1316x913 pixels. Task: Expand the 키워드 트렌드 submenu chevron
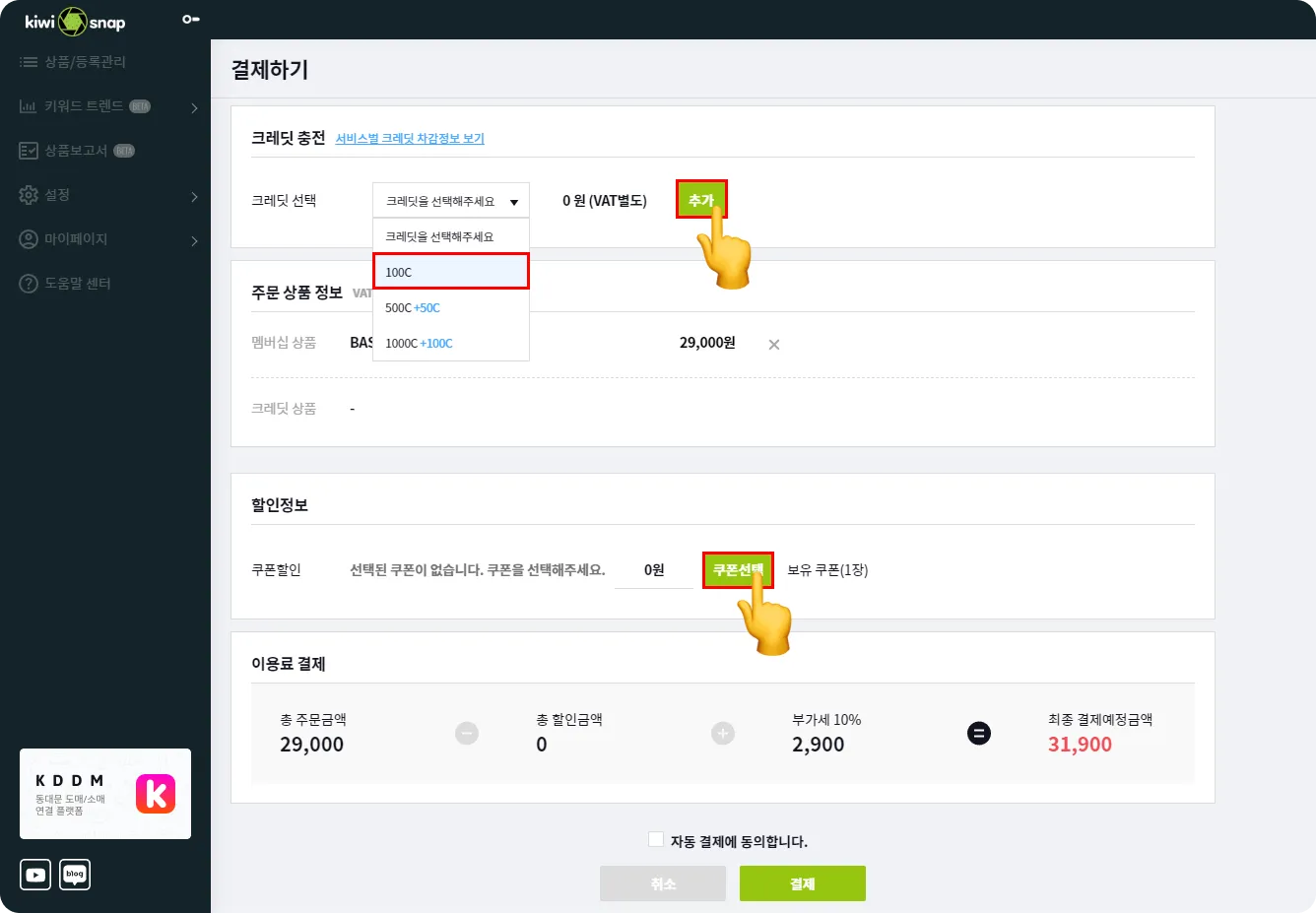(x=194, y=107)
